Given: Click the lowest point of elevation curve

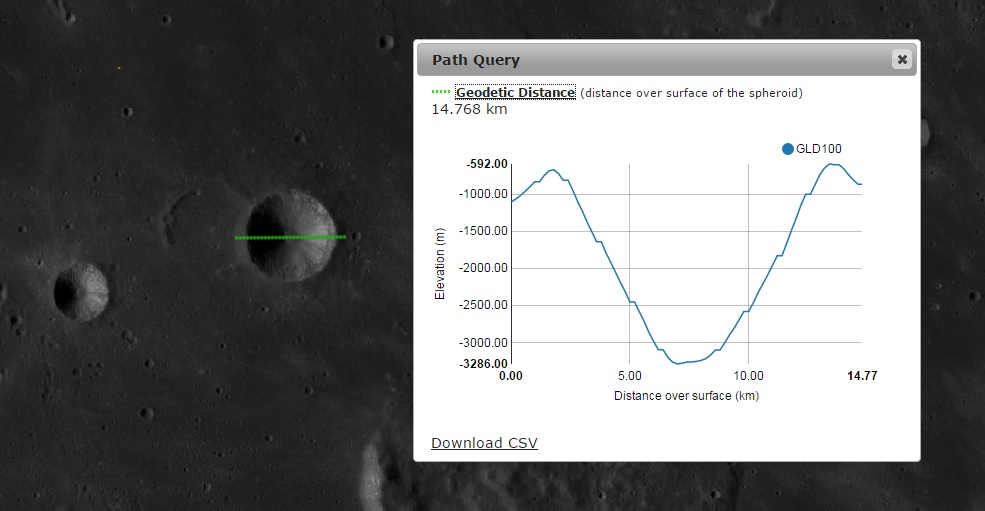Looking at the screenshot, I should pos(679,363).
